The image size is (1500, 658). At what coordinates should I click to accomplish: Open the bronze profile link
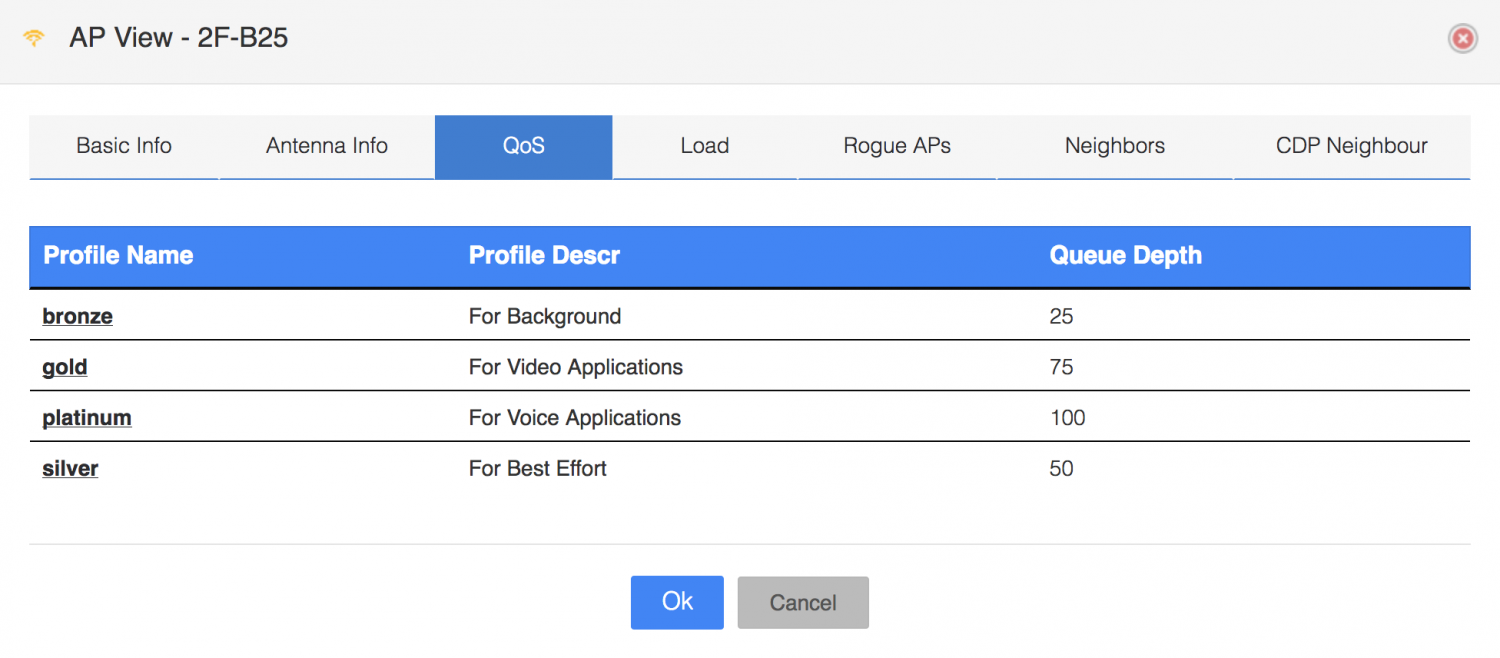[x=77, y=317]
